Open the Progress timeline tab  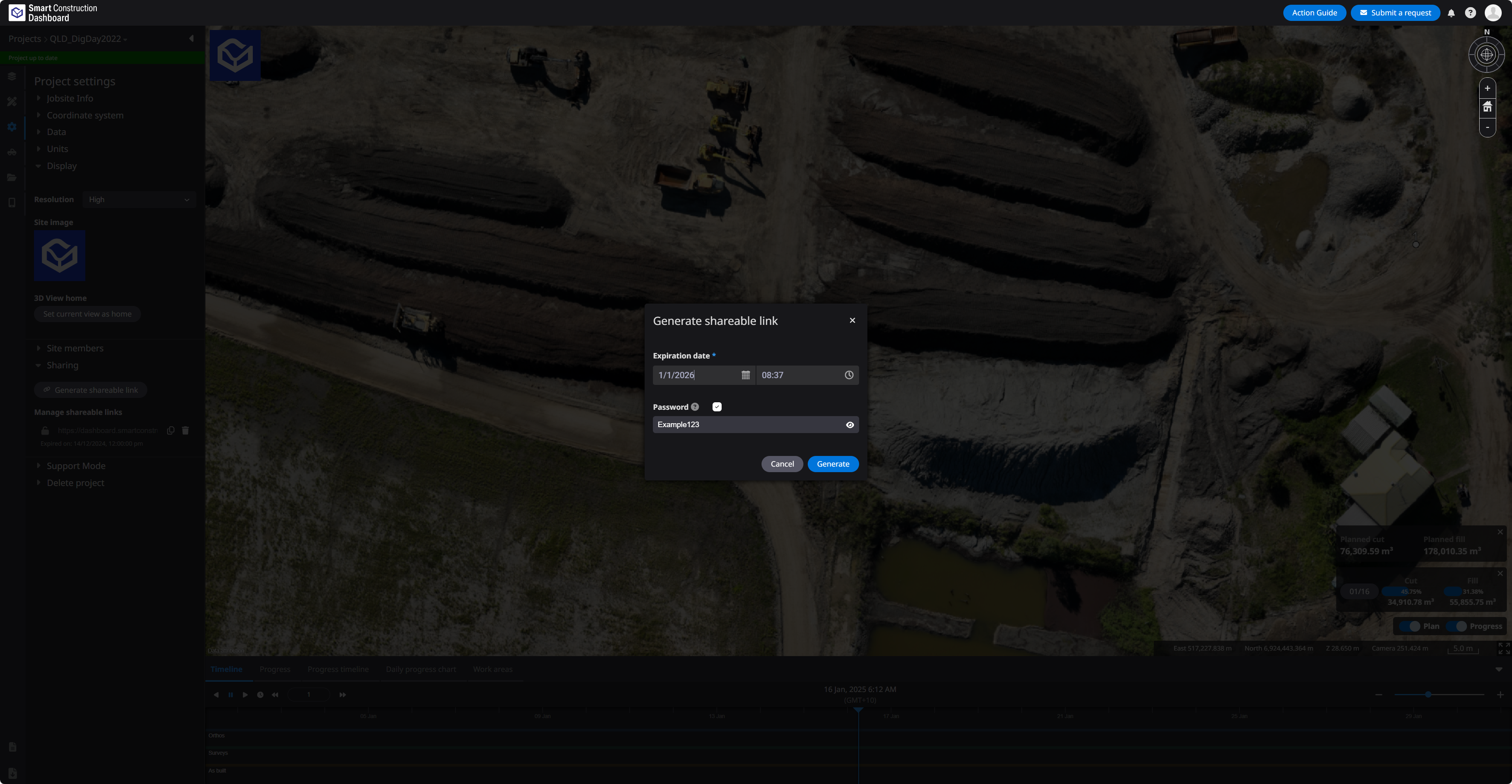(x=338, y=670)
